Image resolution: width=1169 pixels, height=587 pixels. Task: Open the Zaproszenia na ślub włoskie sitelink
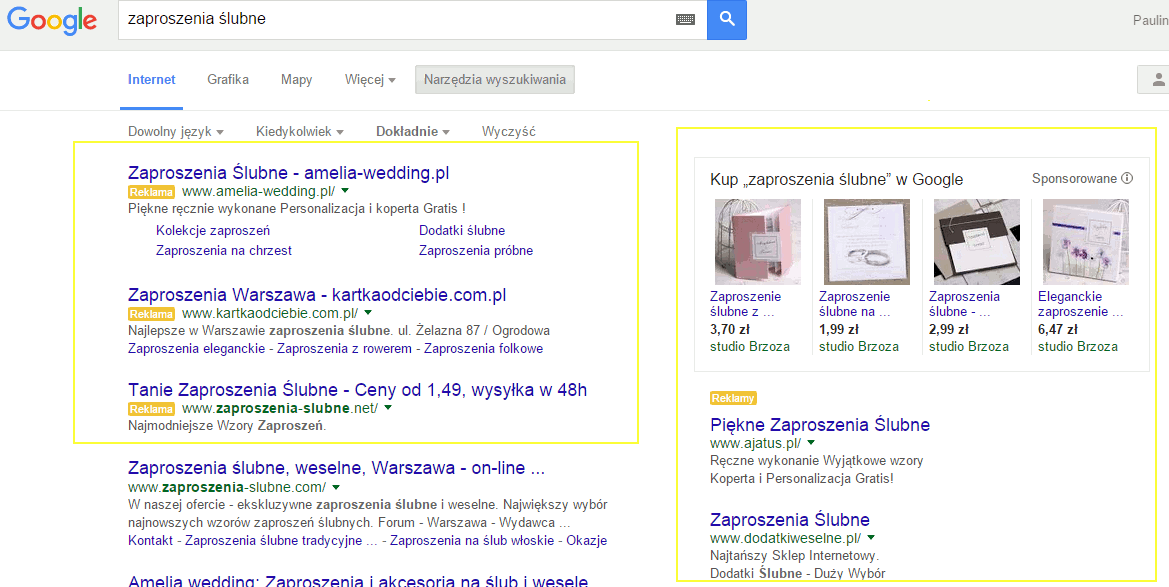pos(472,541)
